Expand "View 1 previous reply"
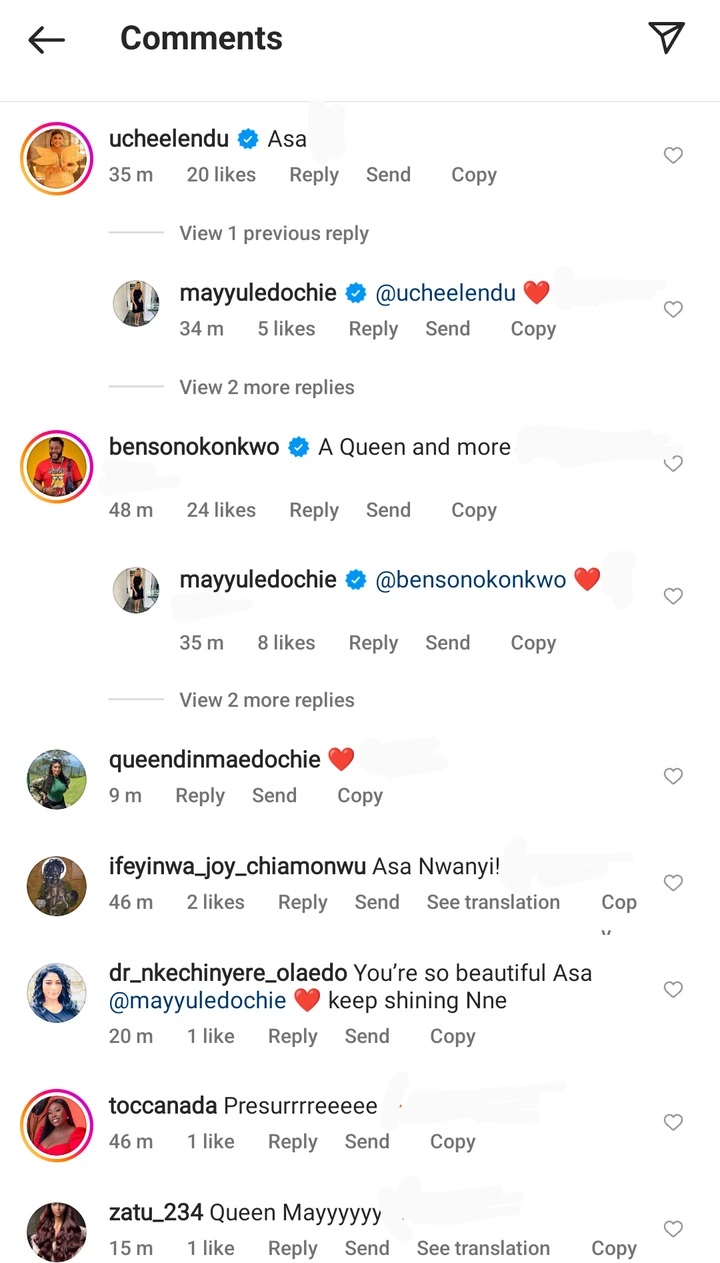 [274, 233]
